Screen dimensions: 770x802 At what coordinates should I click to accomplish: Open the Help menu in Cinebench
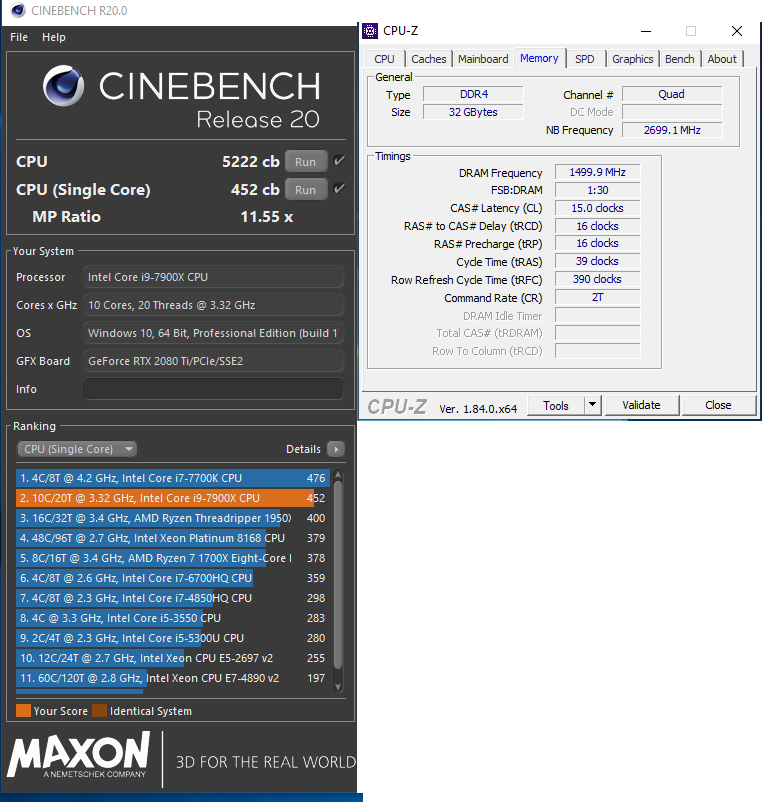pos(54,37)
